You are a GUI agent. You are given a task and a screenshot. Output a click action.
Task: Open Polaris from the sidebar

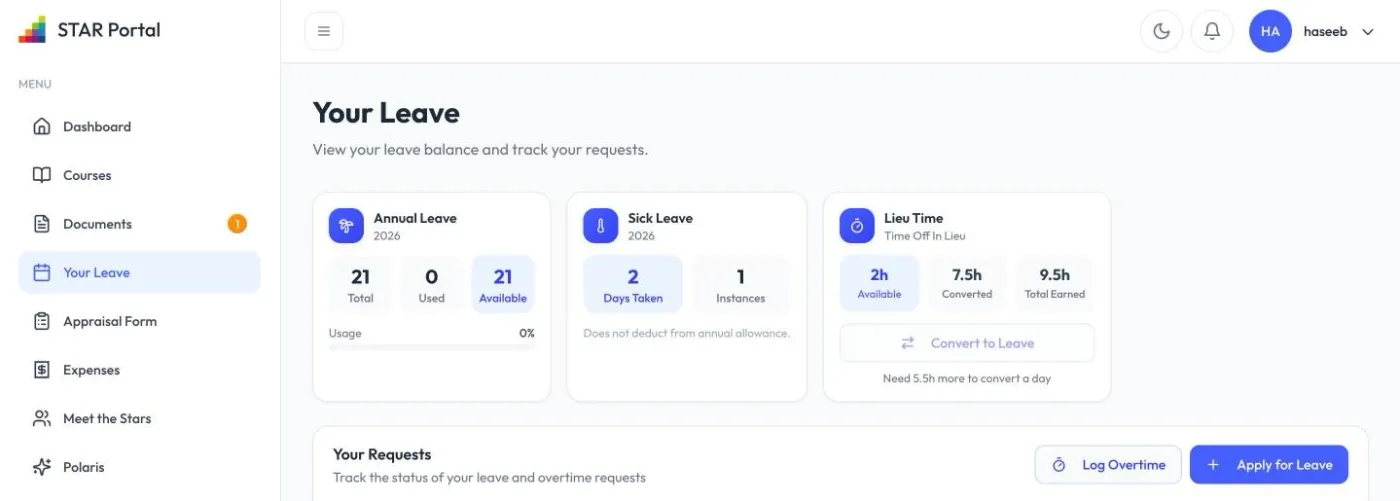pos(139,467)
